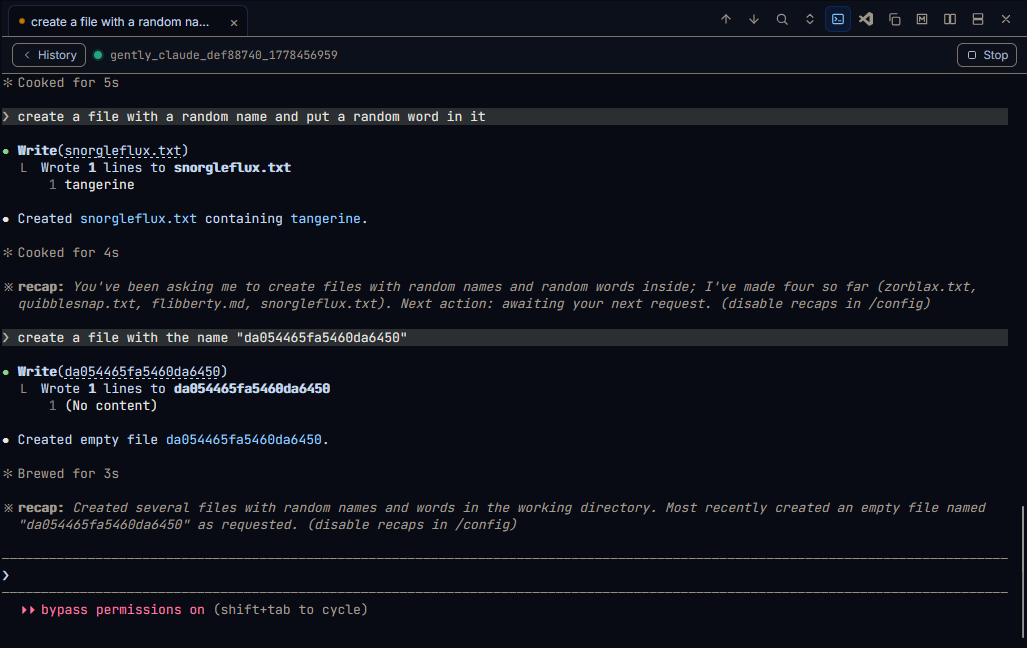
Task: Go back to History
Action: click(49, 55)
